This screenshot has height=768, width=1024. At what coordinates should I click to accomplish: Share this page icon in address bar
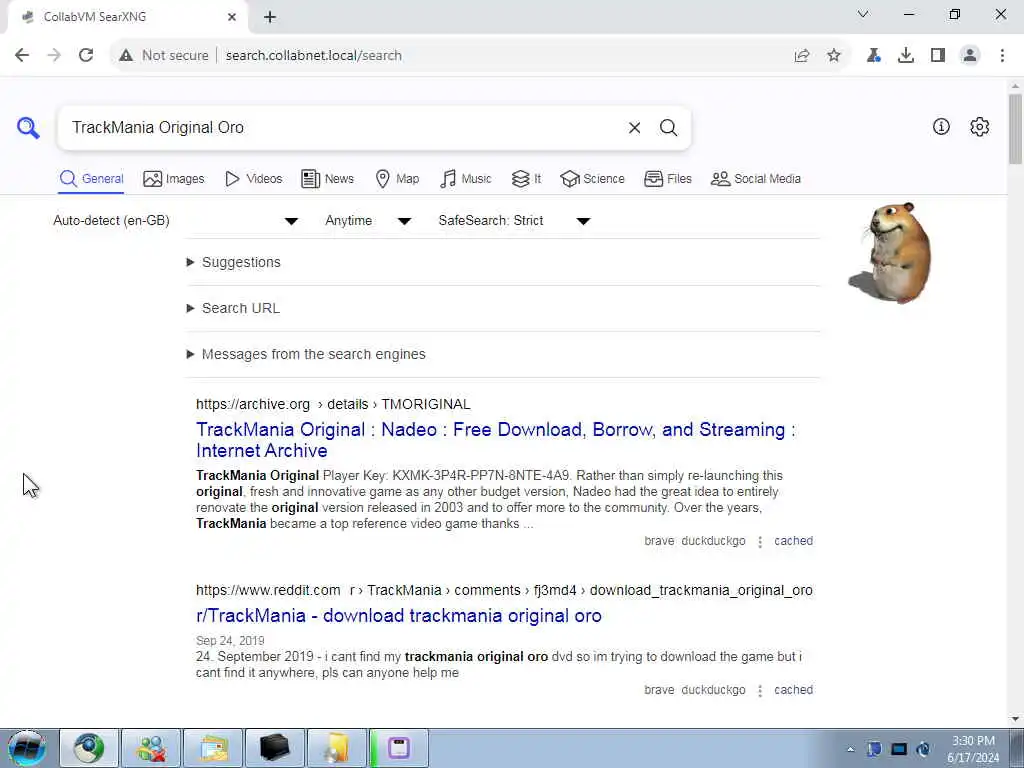(x=802, y=56)
